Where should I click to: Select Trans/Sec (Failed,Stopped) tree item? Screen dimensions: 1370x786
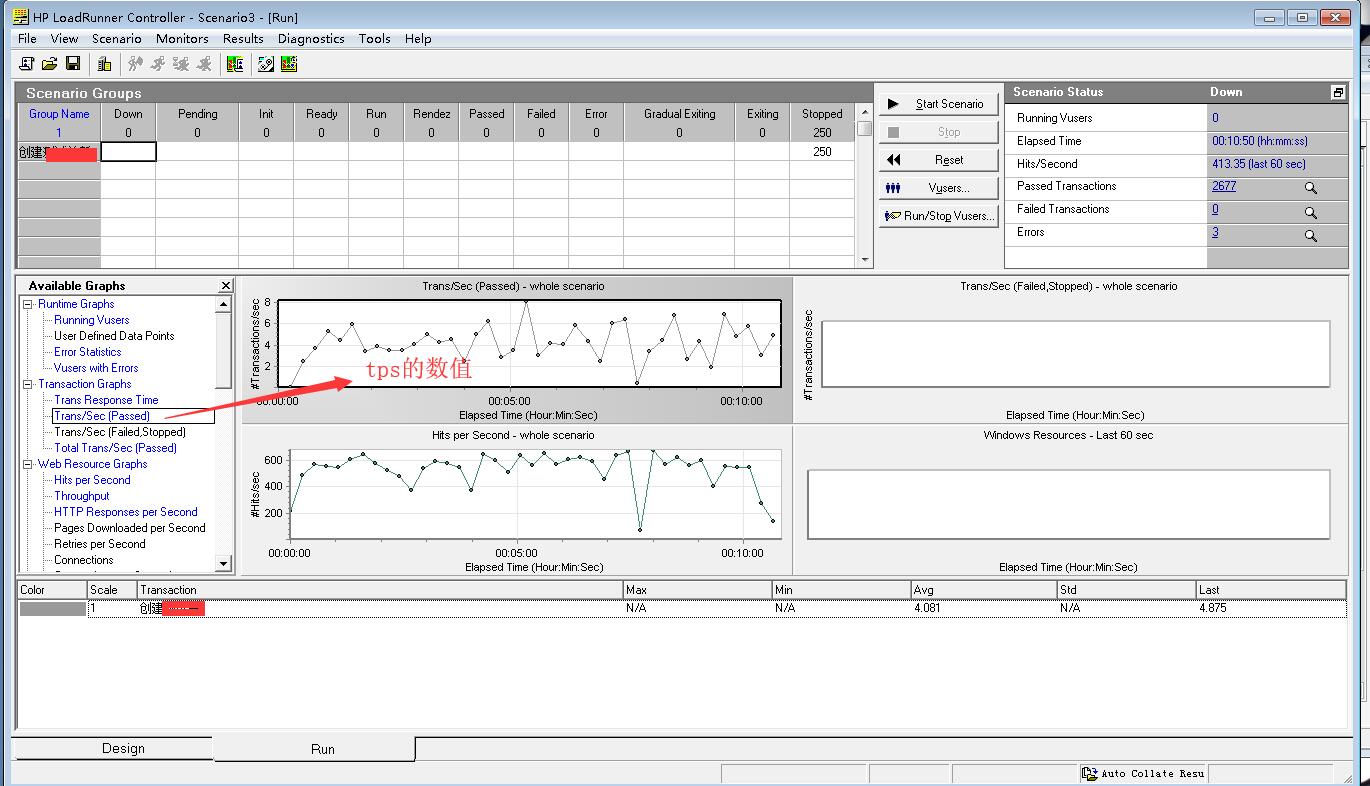tap(120, 432)
